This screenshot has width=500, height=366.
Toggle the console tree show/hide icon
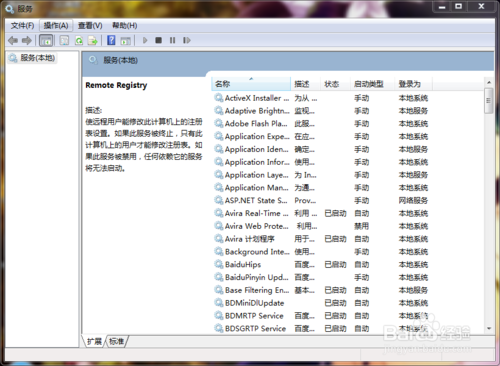pos(46,41)
